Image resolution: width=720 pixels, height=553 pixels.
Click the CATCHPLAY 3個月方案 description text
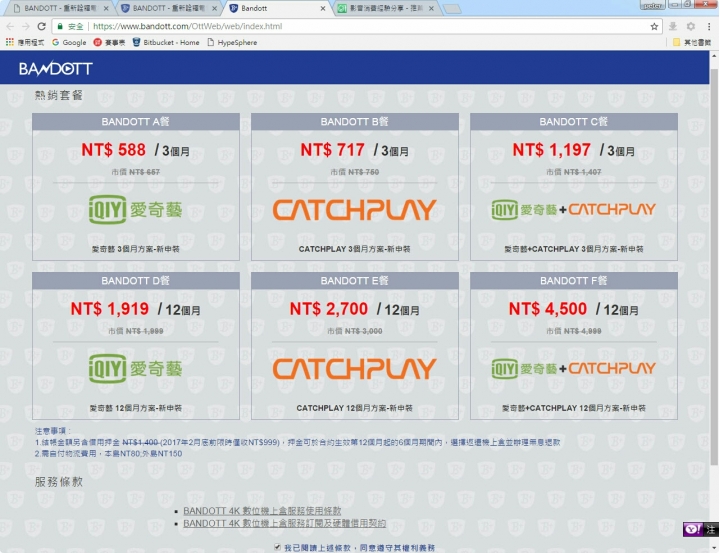[354, 249]
